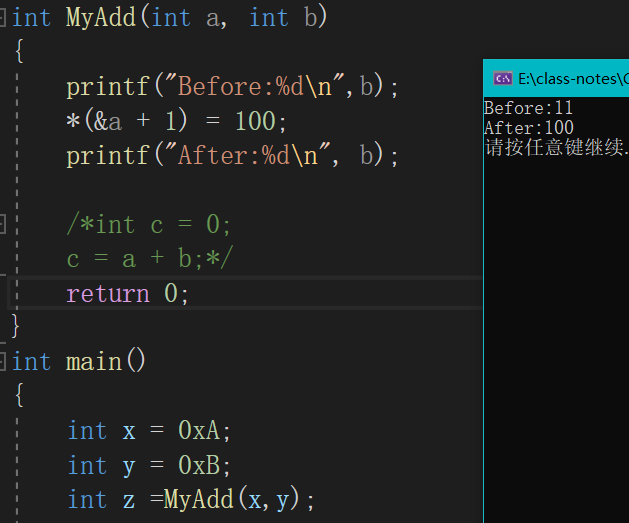Screen dimensions: 629x523
Task: Collapse the block comment outline toggle
Action: pos(2,224)
